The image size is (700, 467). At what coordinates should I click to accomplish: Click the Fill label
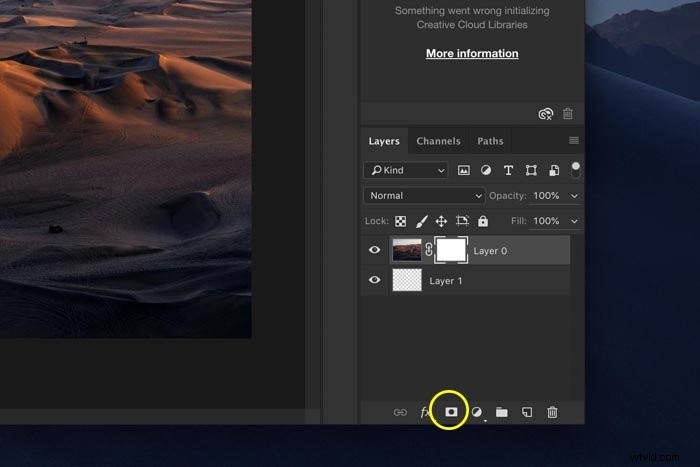(519, 221)
